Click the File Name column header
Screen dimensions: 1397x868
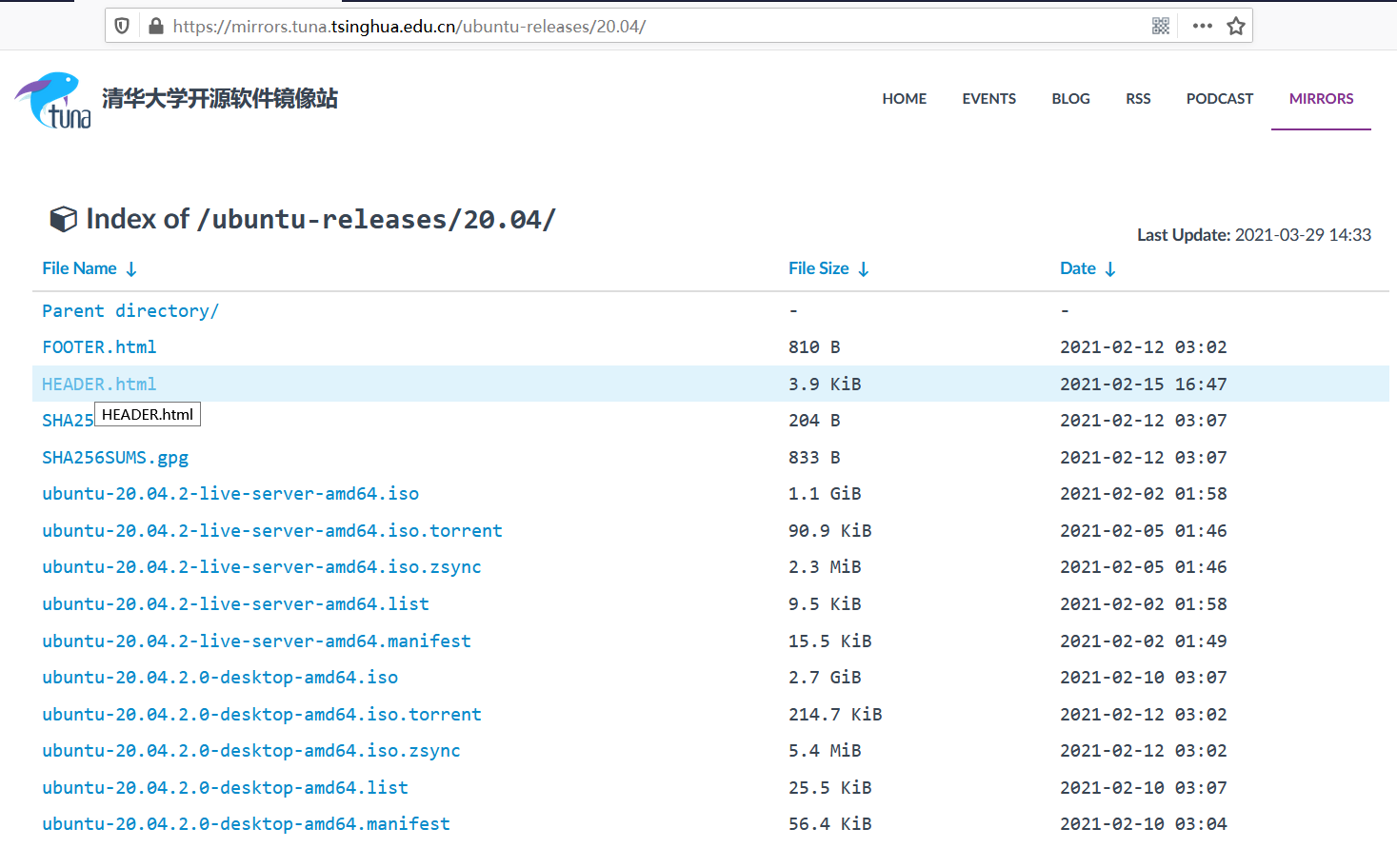coord(79,268)
